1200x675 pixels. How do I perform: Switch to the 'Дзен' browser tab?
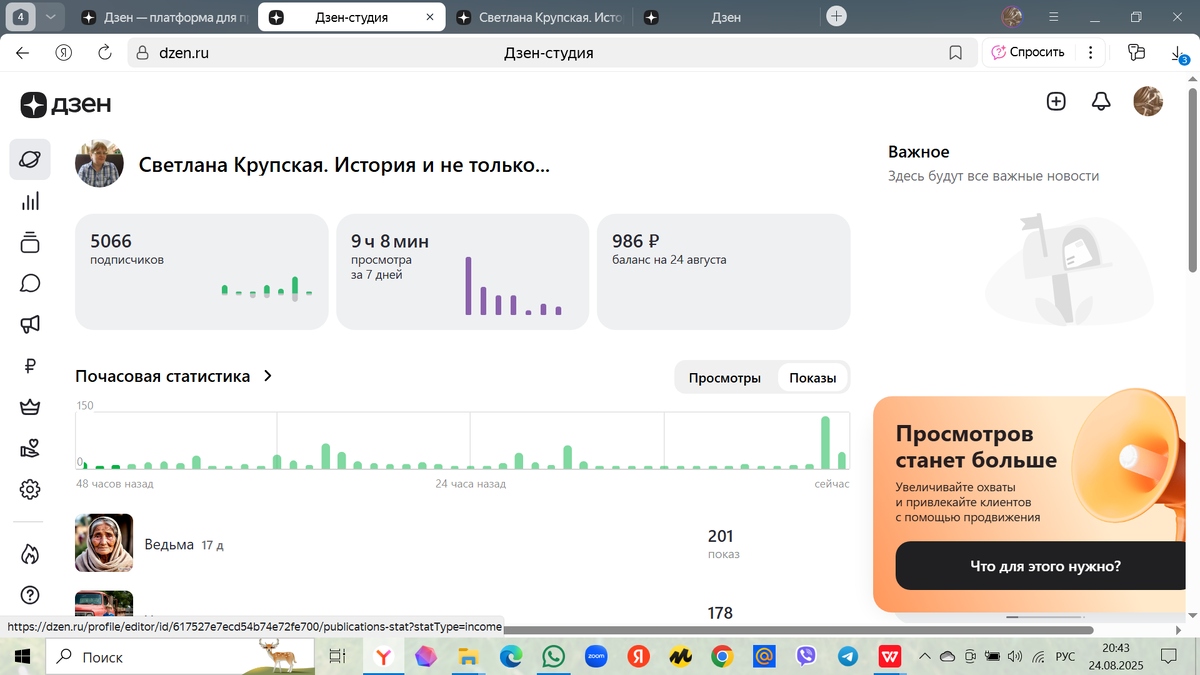click(x=728, y=17)
